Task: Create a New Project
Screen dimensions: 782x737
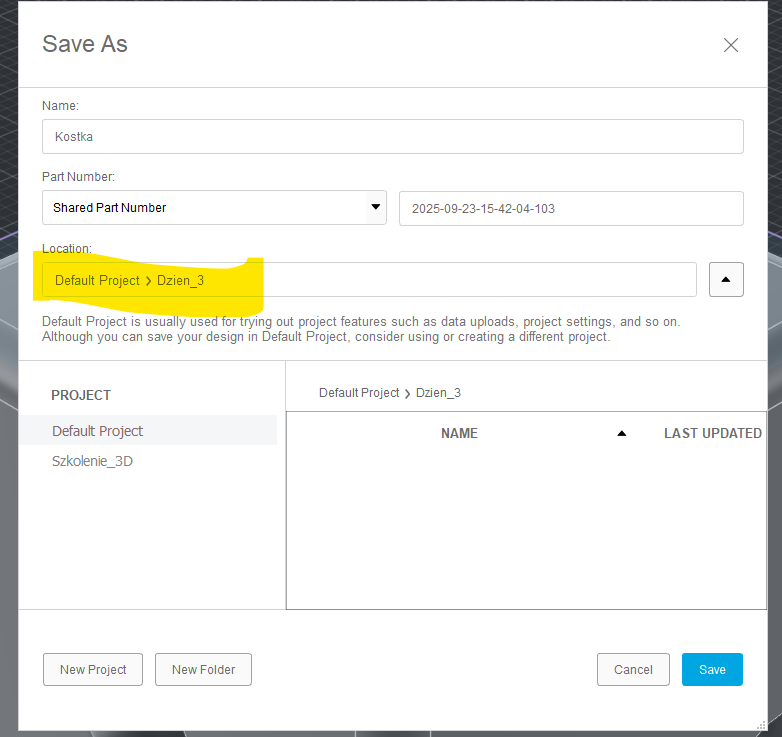Action: pyautogui.click(x=93, y=669)
